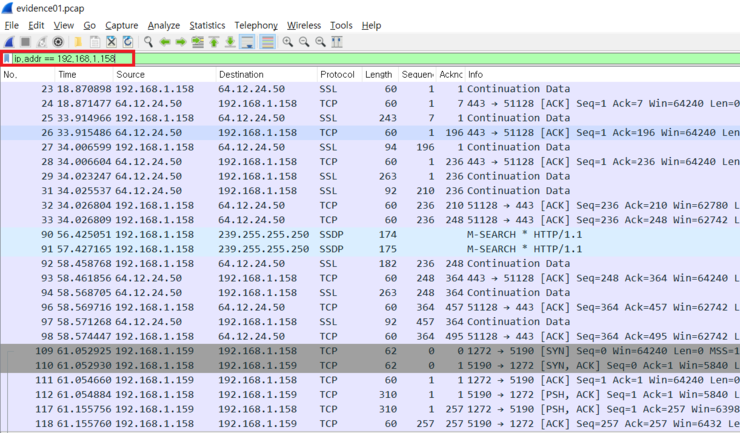
Task: Open a capture file via folder icon
Action: 78,42
